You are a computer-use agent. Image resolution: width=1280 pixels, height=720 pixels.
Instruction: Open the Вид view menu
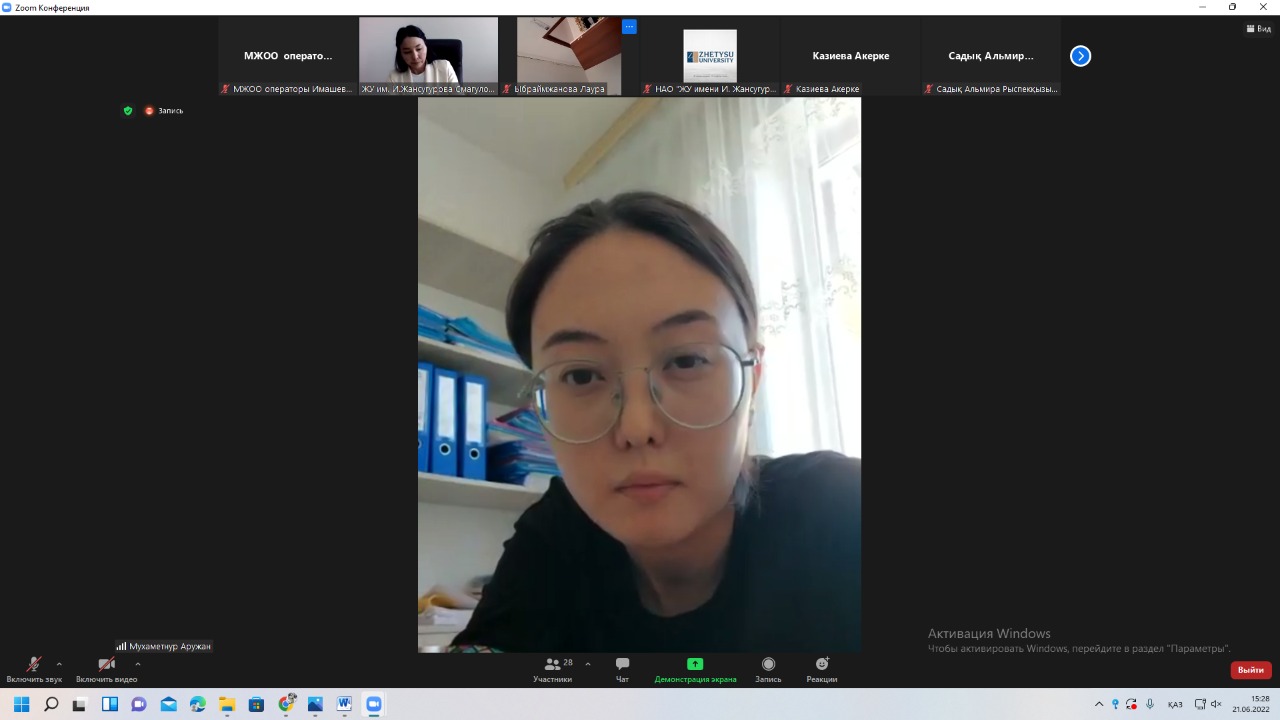[1257, 29]
